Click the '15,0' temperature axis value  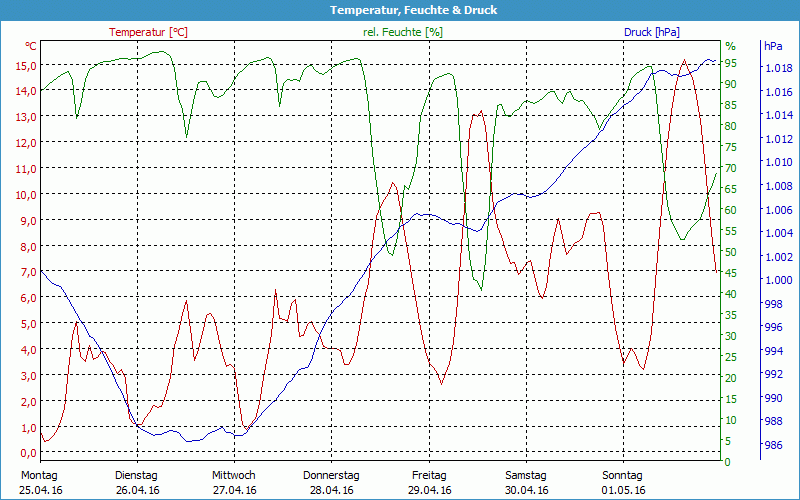click(26, 66)
